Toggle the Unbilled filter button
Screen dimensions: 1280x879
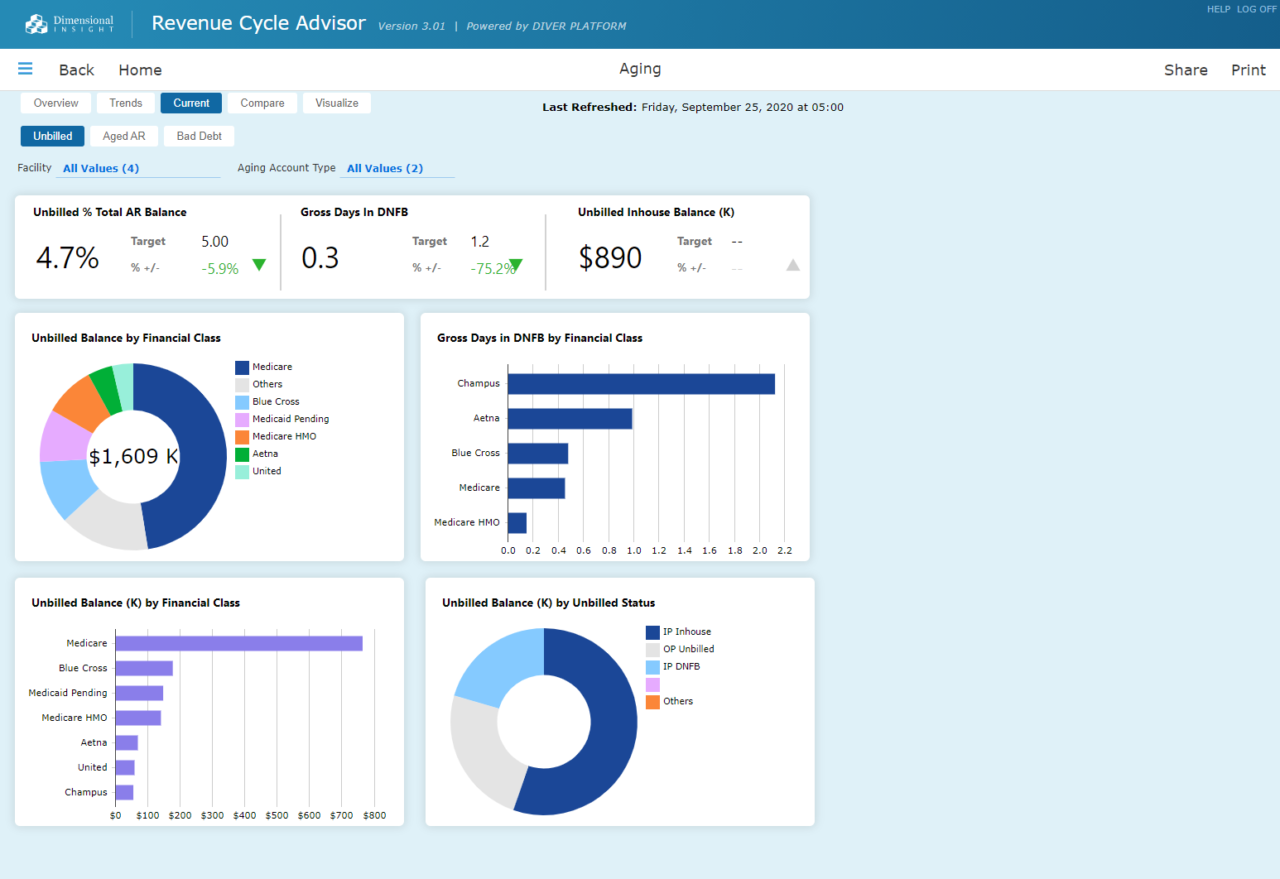52,135
